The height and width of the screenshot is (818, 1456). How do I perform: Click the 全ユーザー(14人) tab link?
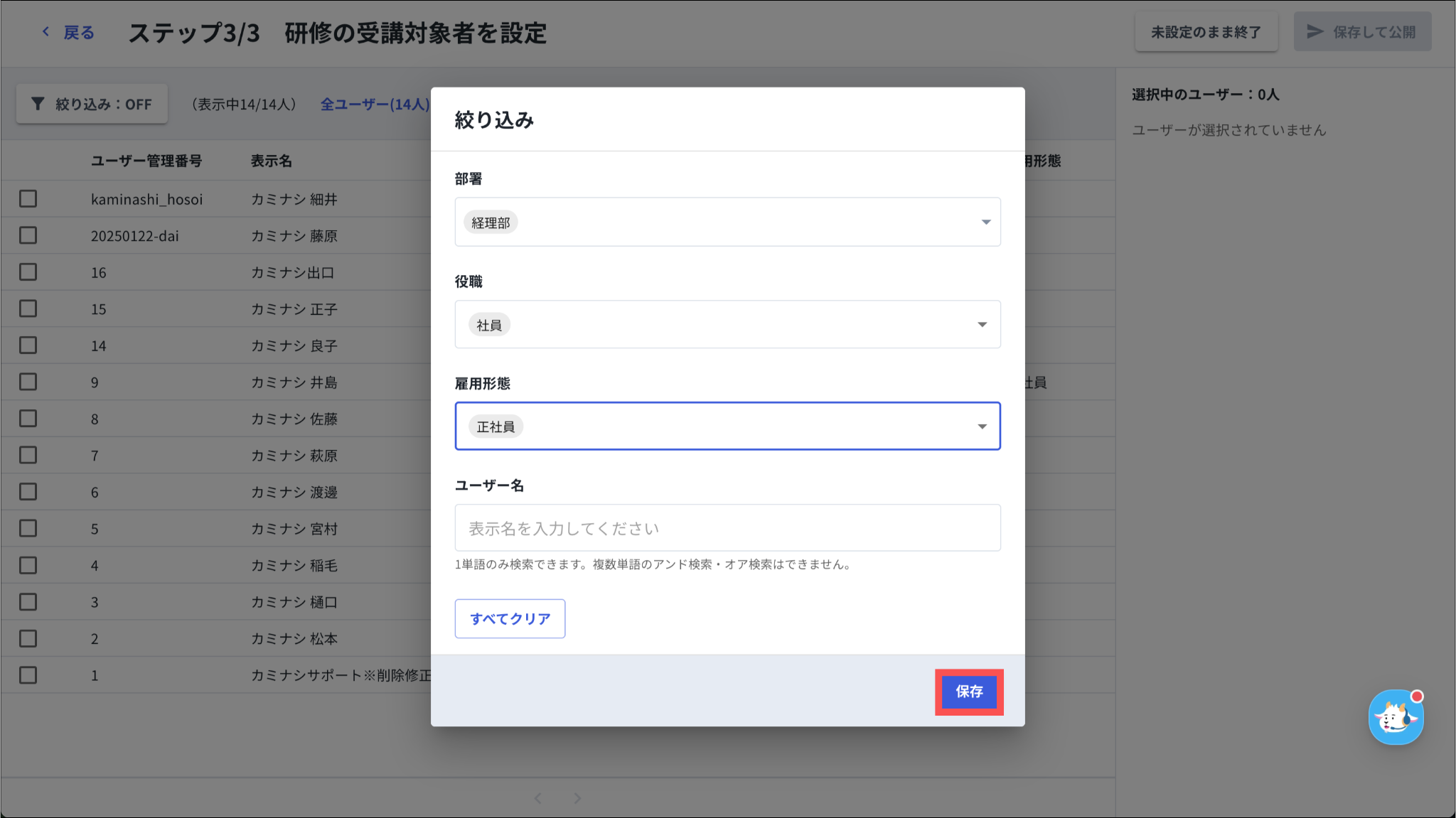pos(375,104)
